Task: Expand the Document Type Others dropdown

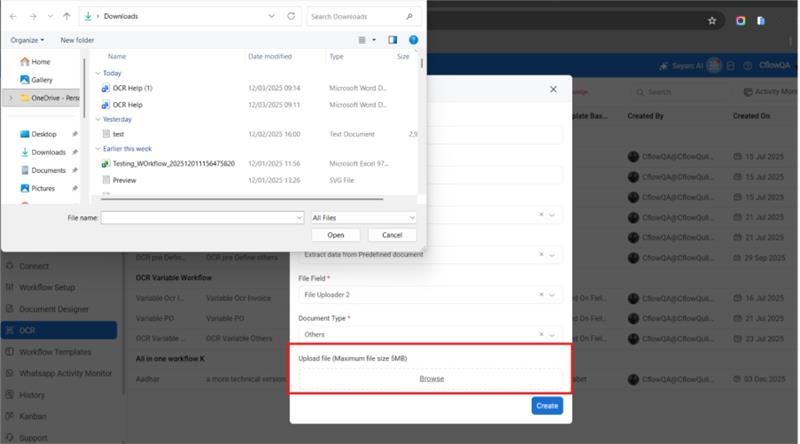Action: 552,335
